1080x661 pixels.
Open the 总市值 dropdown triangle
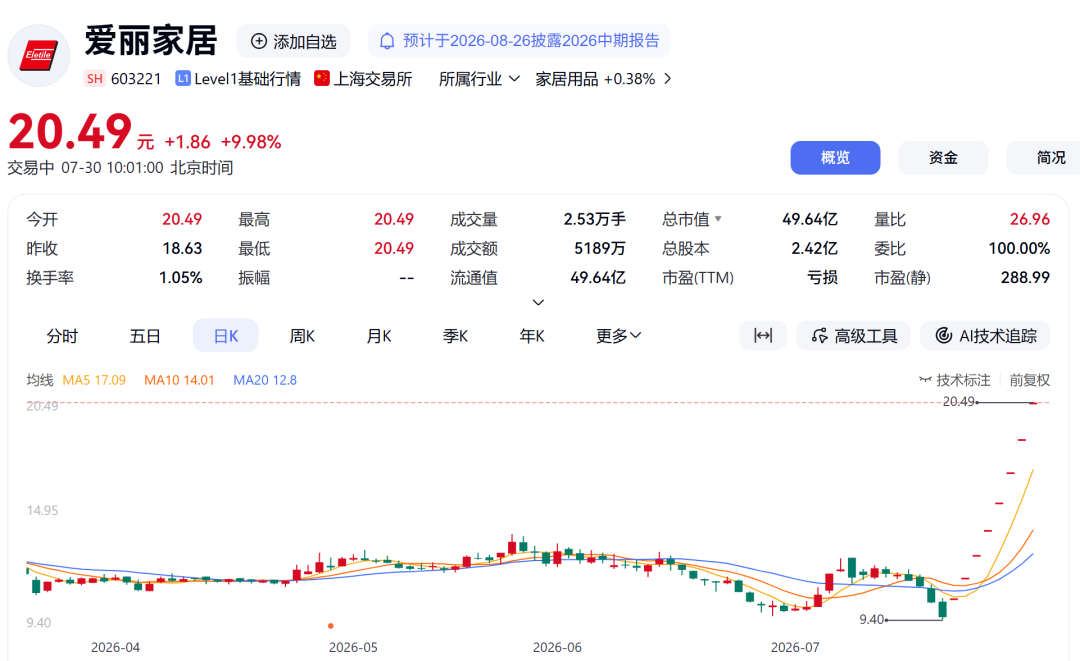pyautogui.click(x=718, y=219)
